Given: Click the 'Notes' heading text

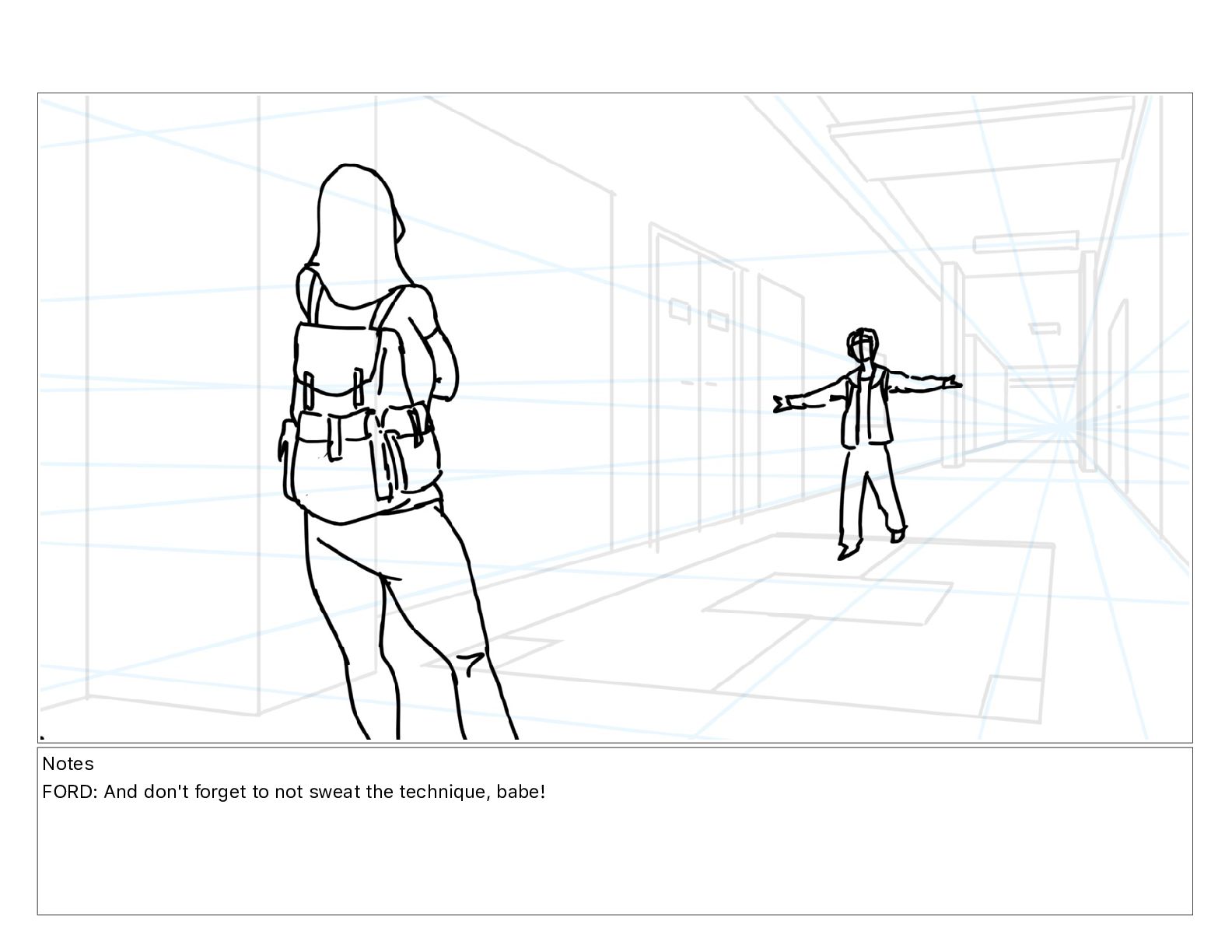Looking at the screenshot, I should (x=68, y=764).
